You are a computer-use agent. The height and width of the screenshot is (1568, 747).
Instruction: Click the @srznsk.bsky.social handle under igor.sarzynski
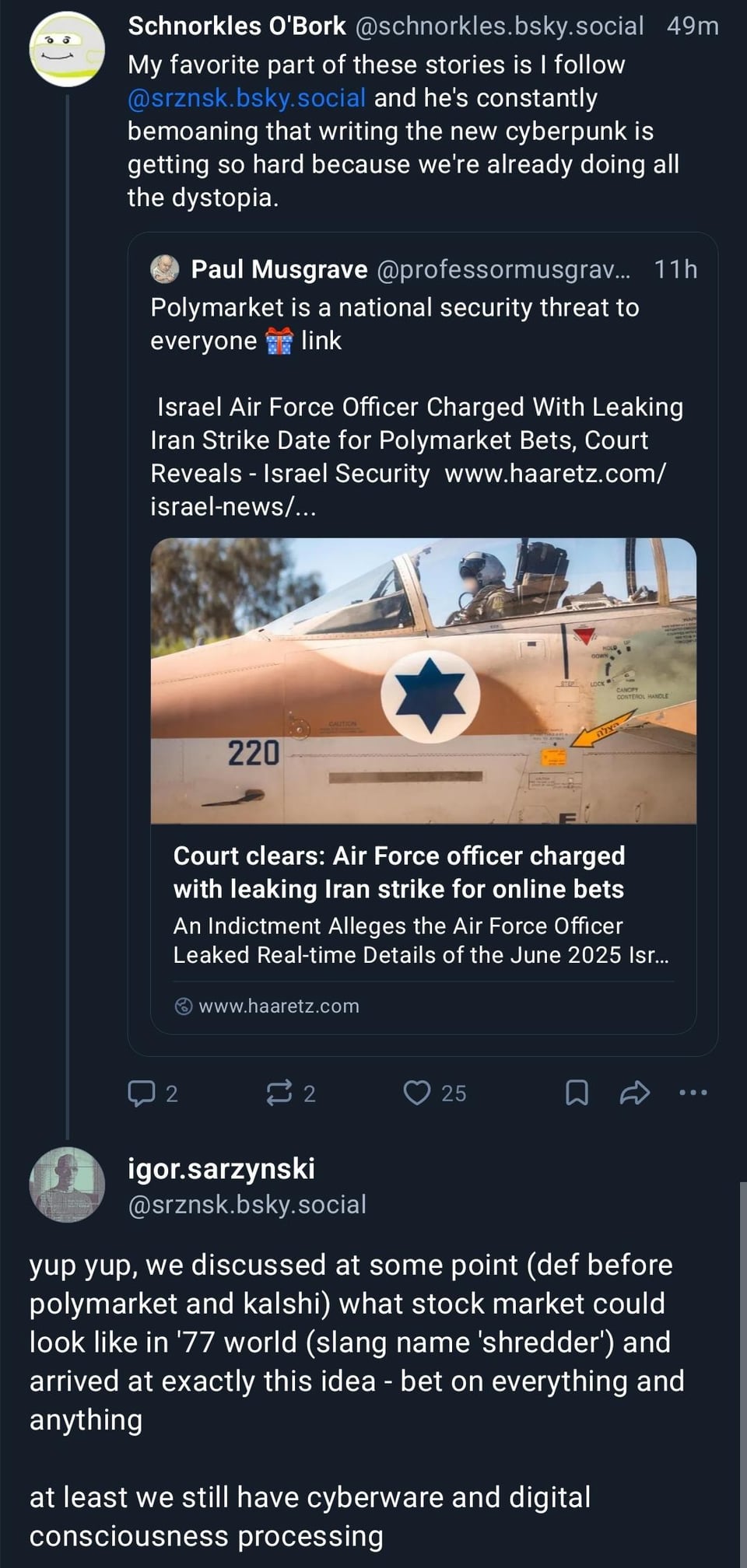247,1204
